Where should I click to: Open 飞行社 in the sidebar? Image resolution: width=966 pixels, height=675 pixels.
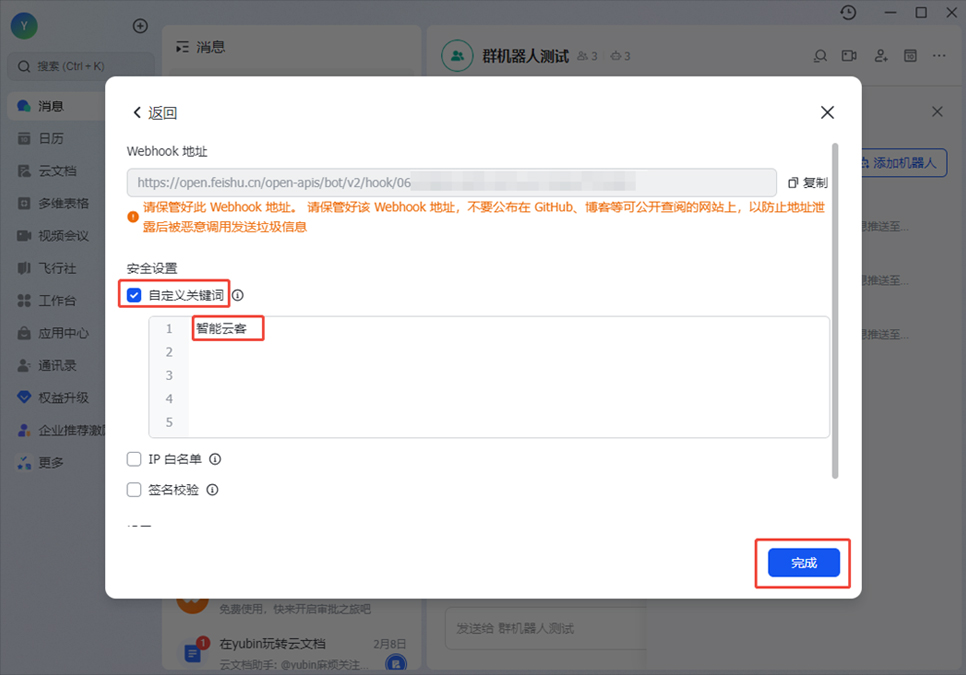click(x=55, y=268)
